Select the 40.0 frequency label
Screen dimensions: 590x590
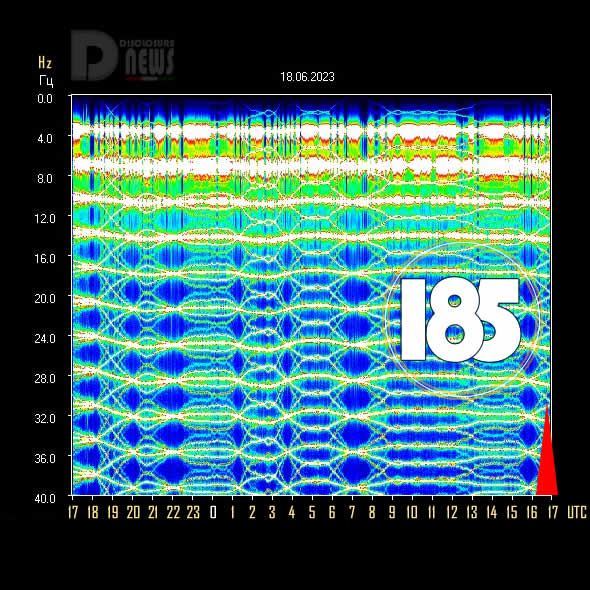tap(45, 499)
